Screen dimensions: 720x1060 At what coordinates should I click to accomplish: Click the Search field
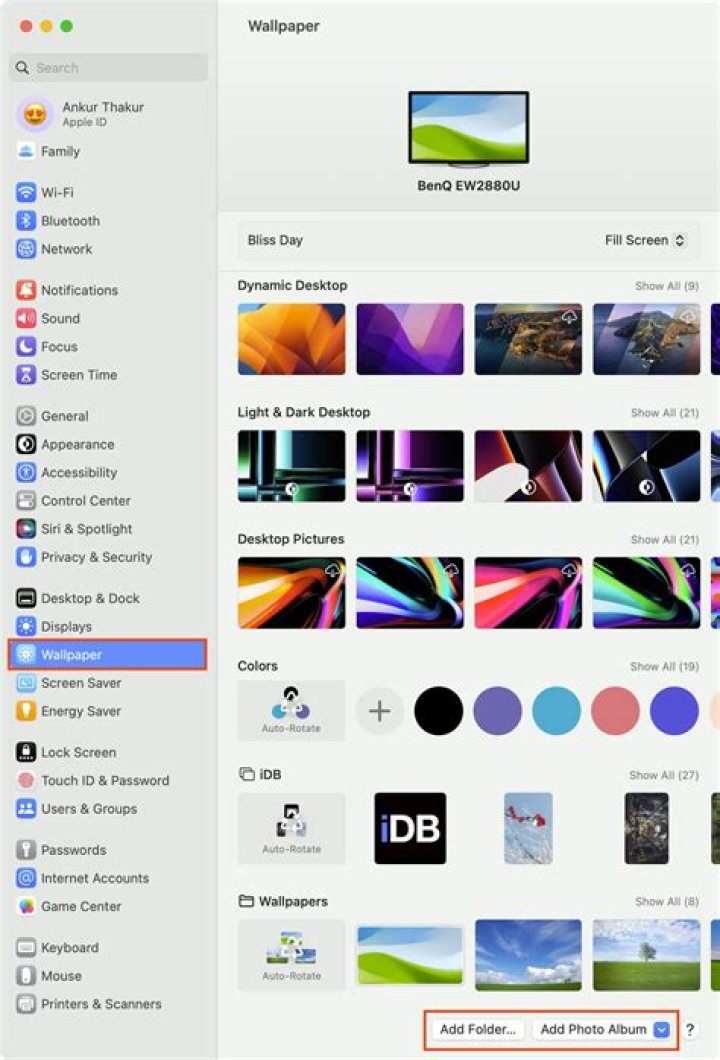(108, 68)
